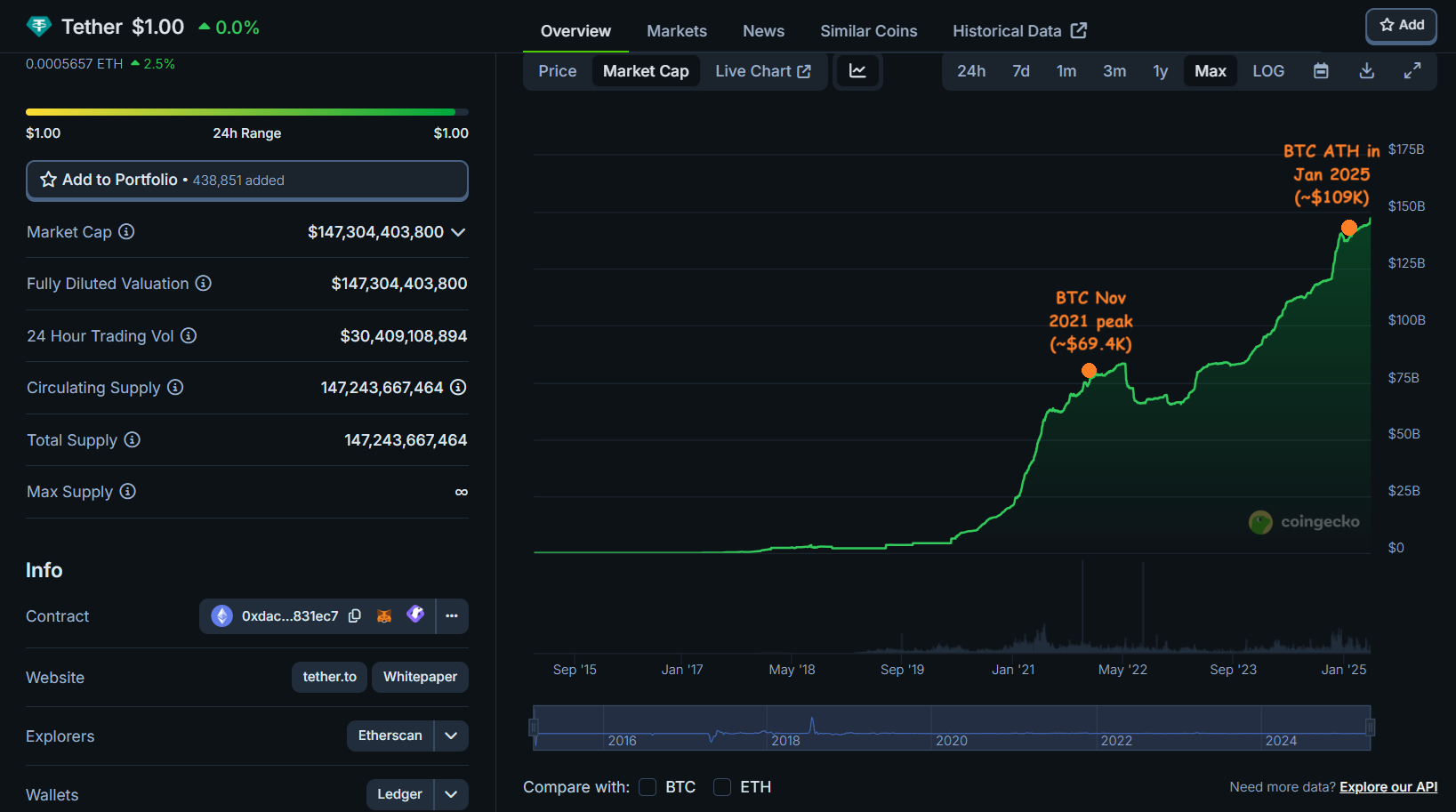Enable compare with ETH checkbox

pyautogui.click(x=722, y=787)
